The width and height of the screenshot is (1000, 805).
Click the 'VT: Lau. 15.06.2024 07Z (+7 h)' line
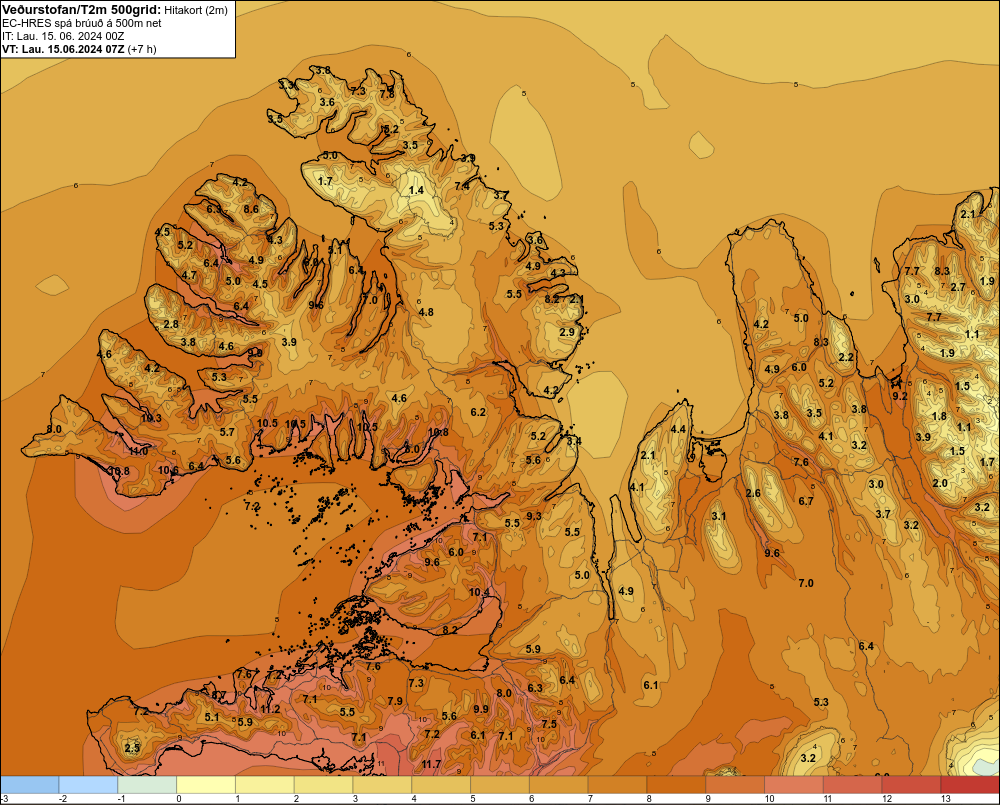coord(79,49)
